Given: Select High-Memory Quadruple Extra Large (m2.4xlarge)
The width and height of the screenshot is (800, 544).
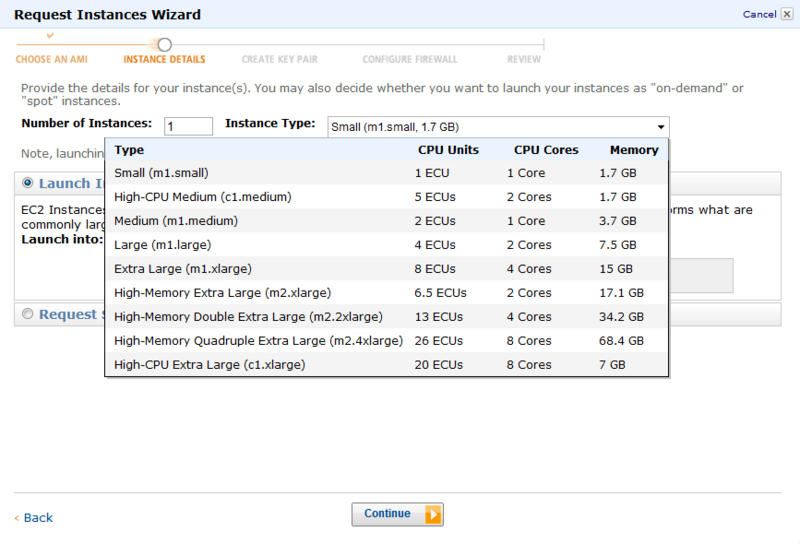Looking at the screenshot, I should click(x=386, y=341).
